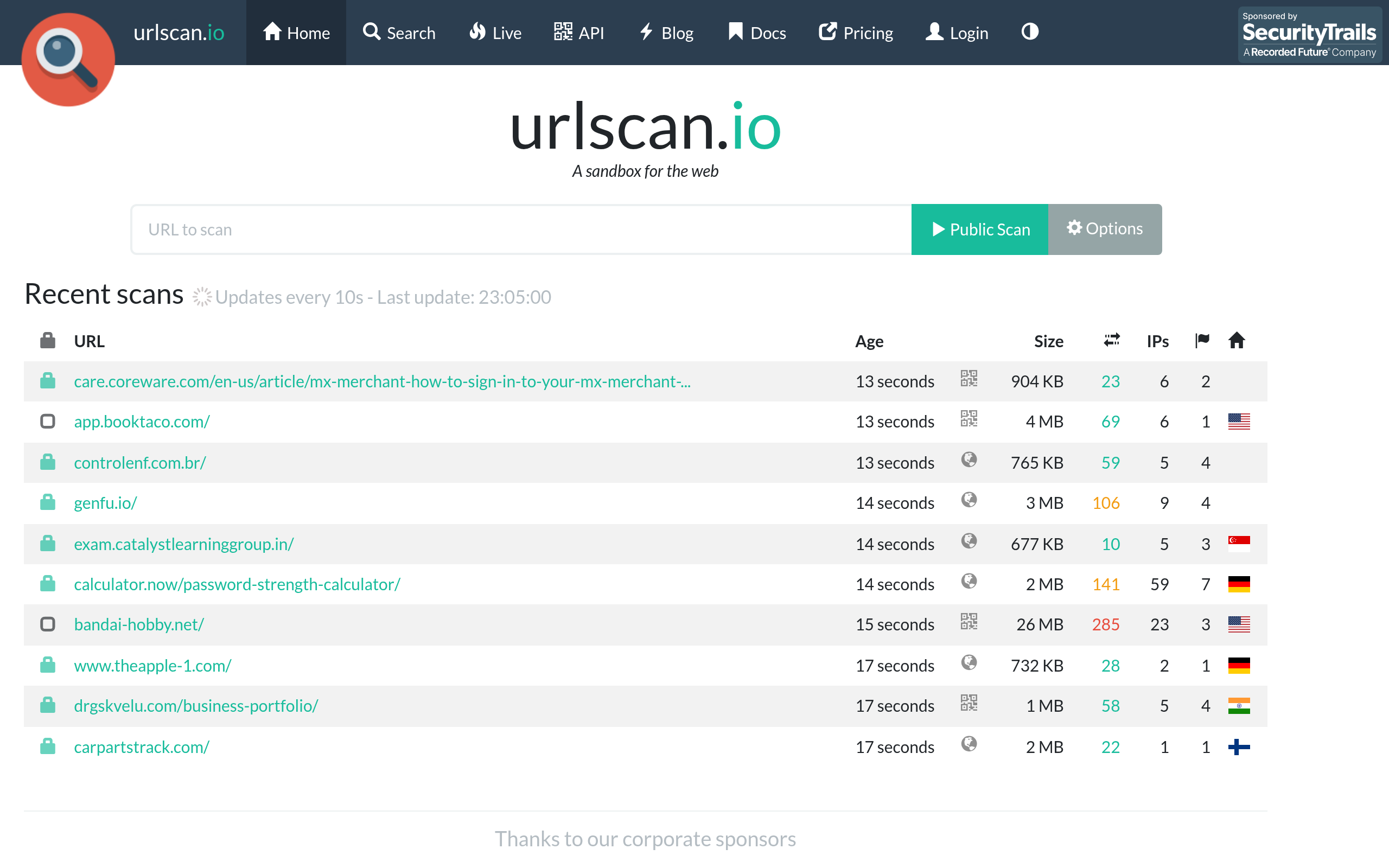The image size is (1389, 868).
Task: Click the urlscan.io magnifier logo
Action: coord(68,59)
